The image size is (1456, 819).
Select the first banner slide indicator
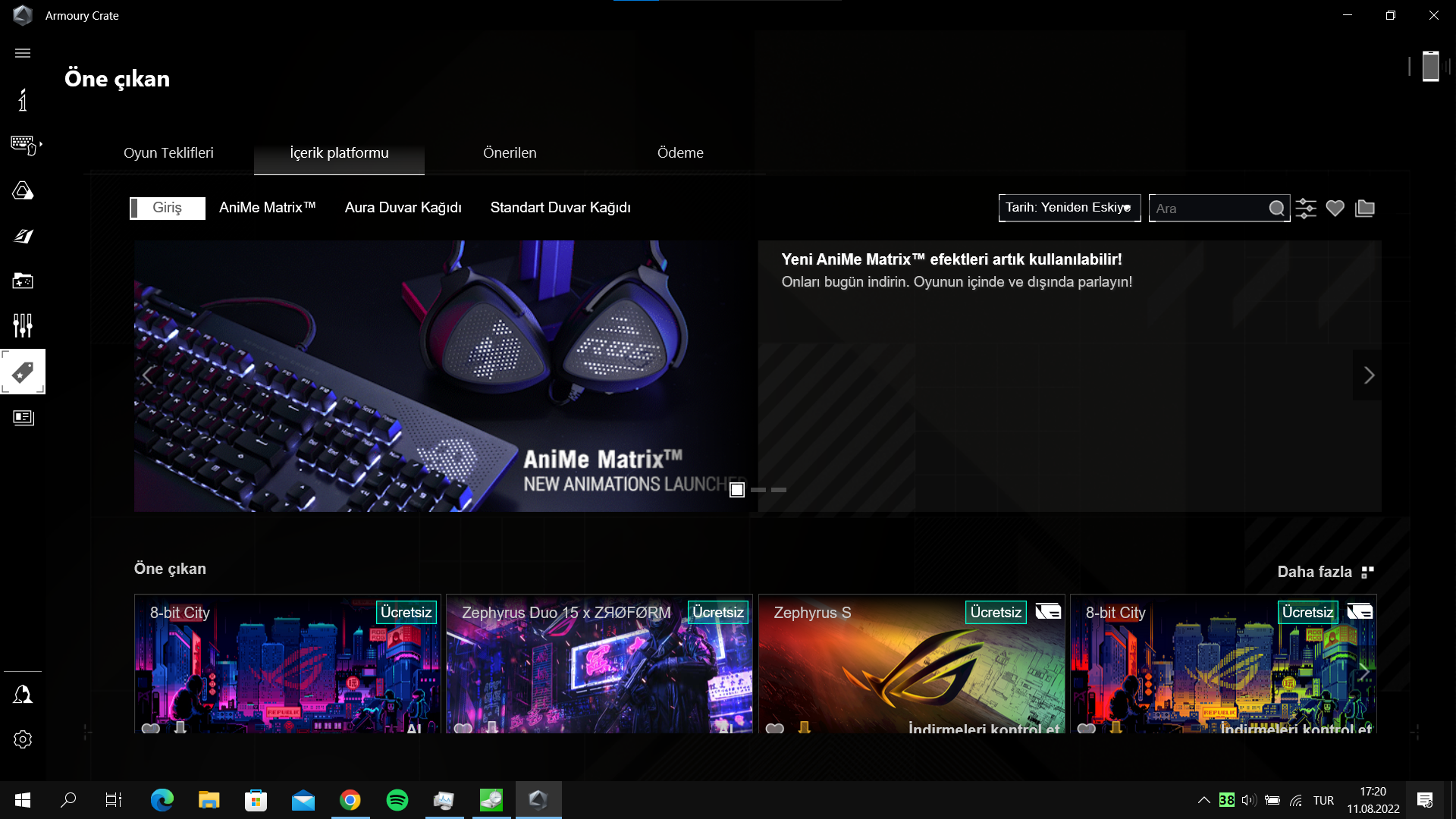737,490
